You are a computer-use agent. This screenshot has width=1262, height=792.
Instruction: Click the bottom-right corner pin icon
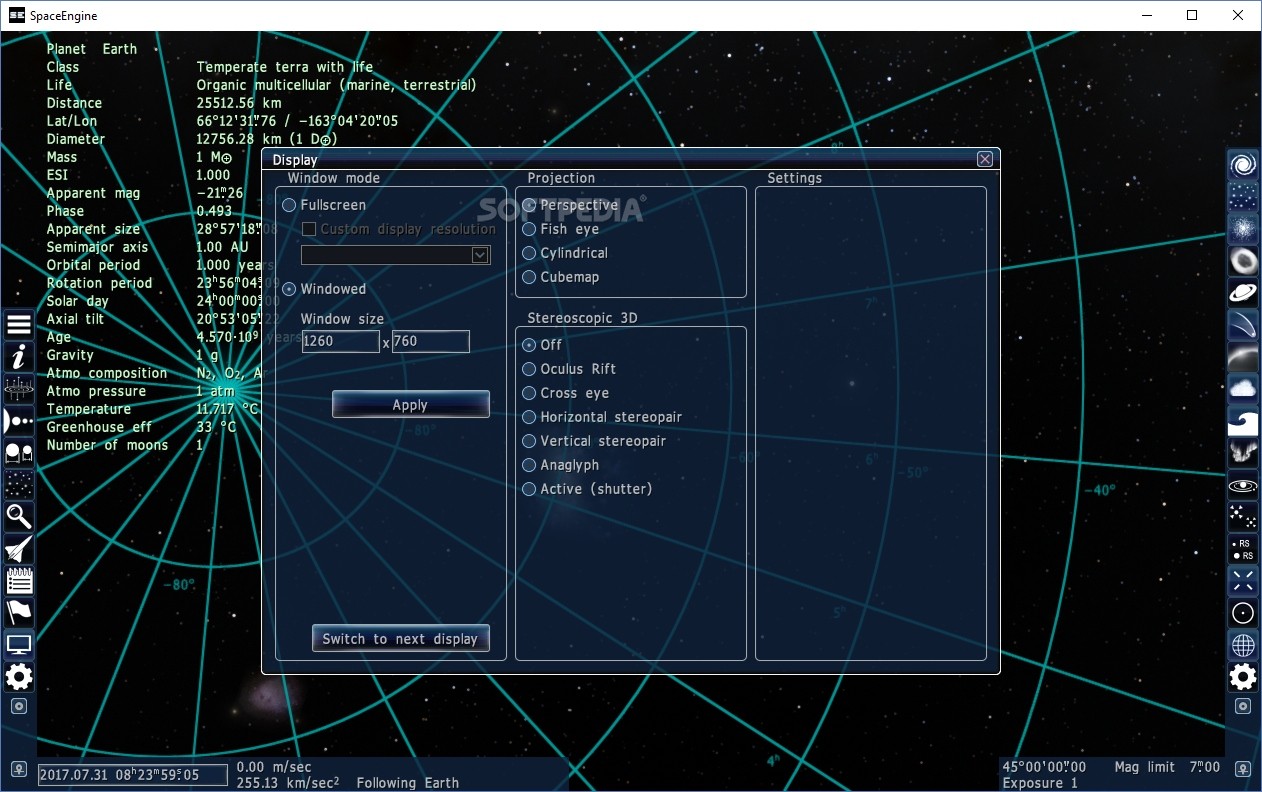pos(1243,771)
